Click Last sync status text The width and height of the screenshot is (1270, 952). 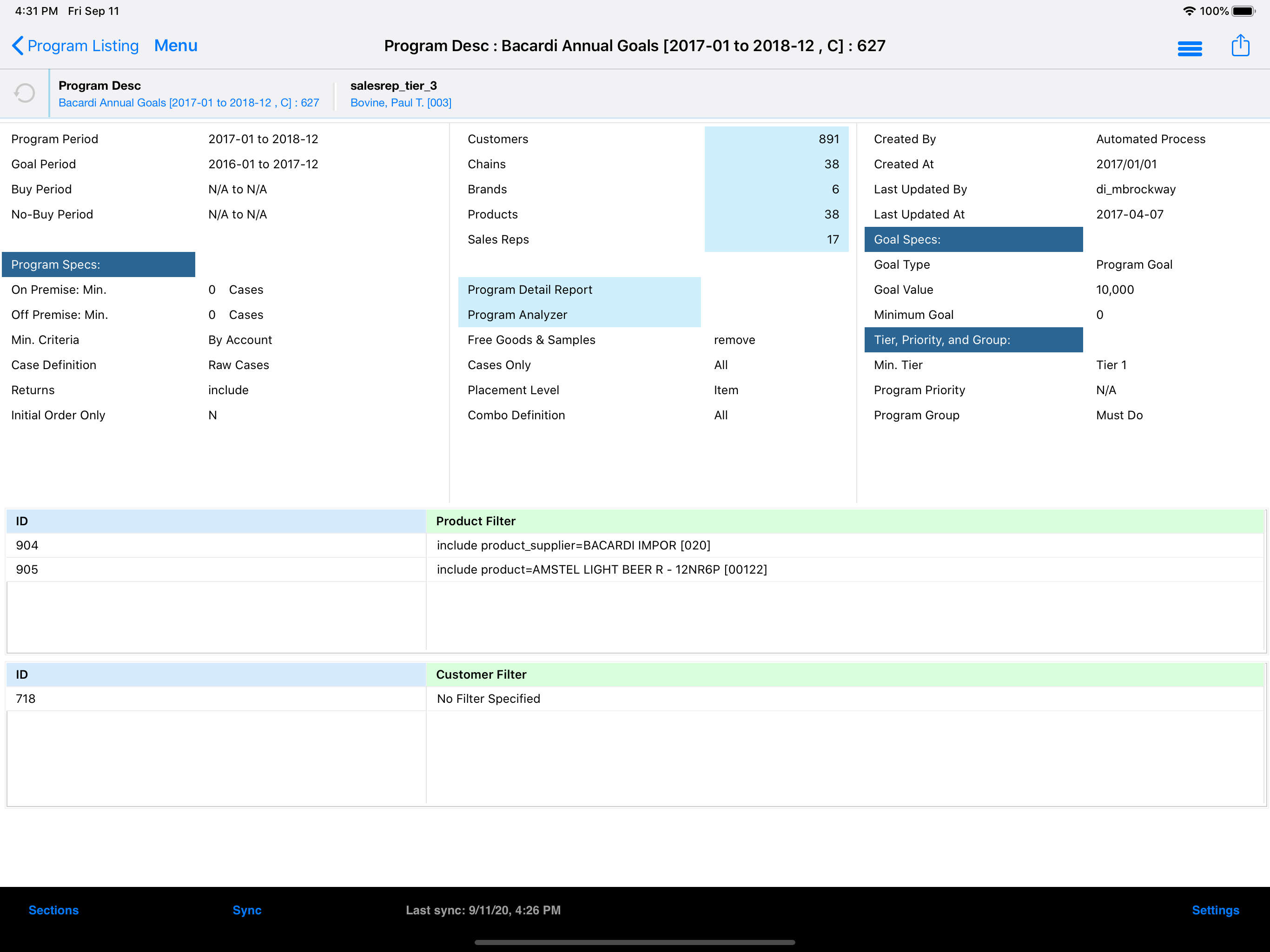point(483,910)
